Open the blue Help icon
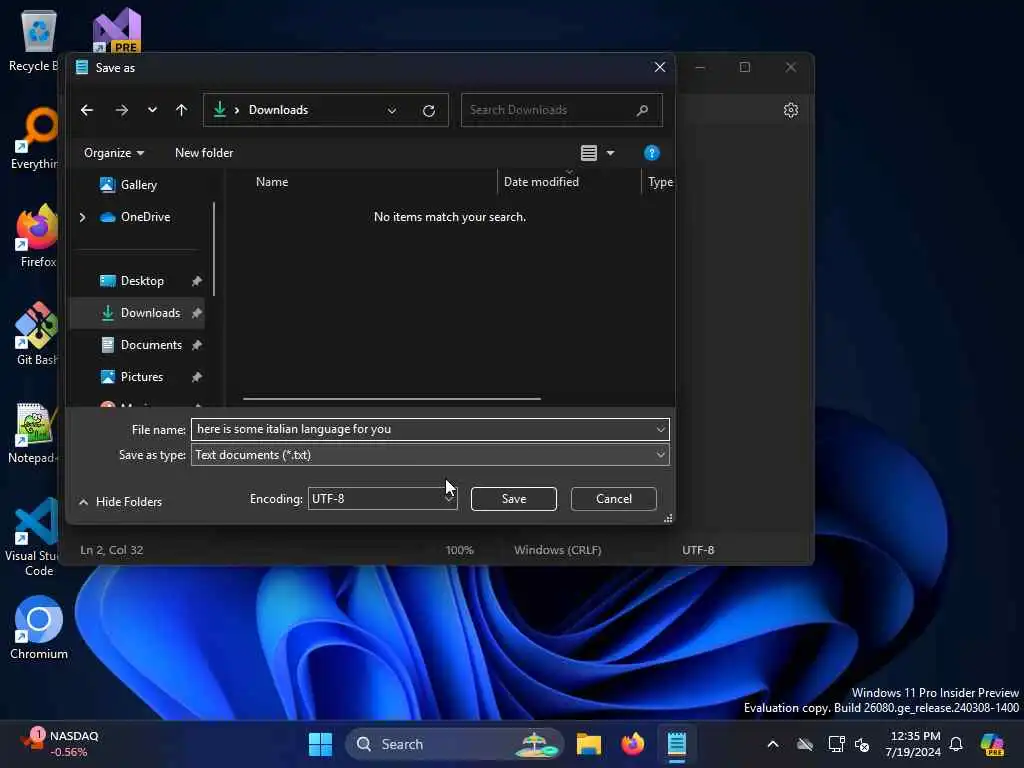This screenshot has height=768, width=1024. 651,153
